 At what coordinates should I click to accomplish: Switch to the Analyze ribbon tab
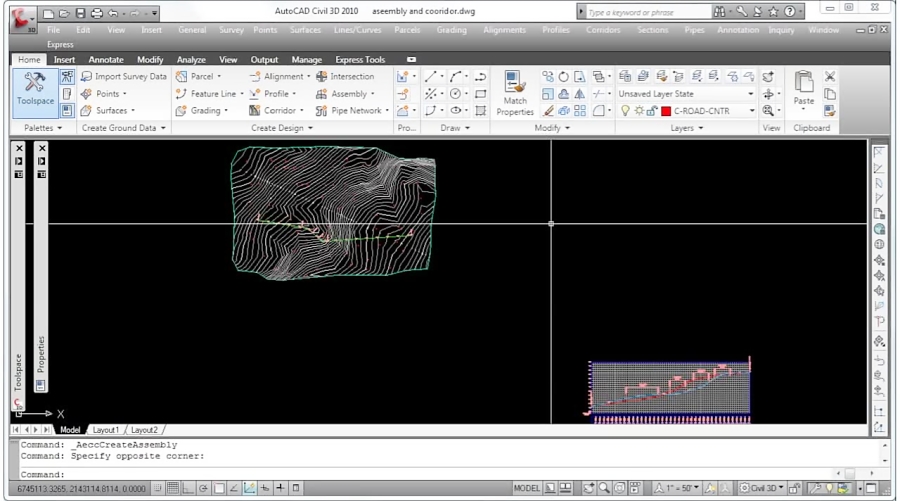point(191,59)
